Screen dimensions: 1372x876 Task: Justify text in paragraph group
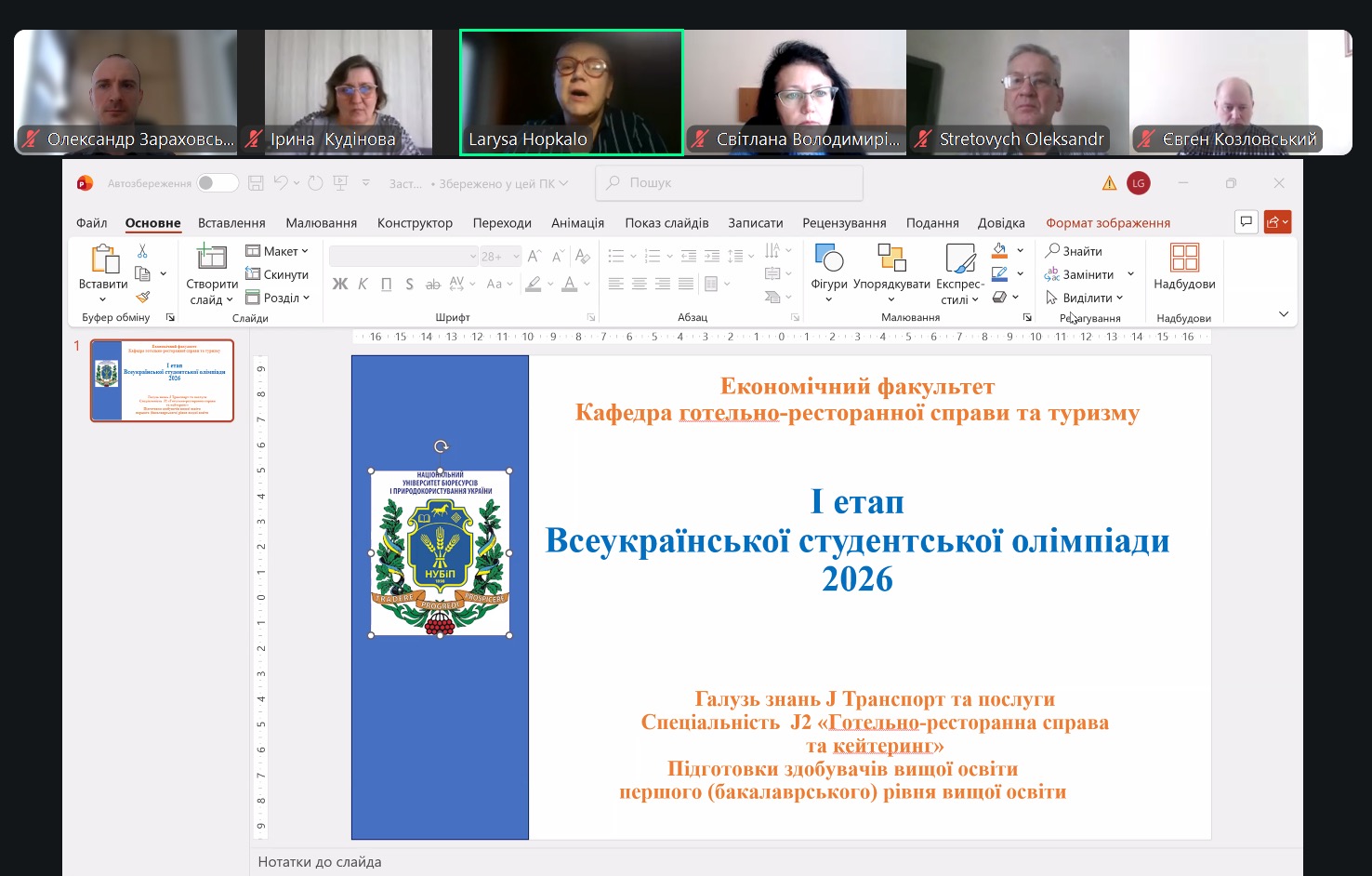coord(686,284)
